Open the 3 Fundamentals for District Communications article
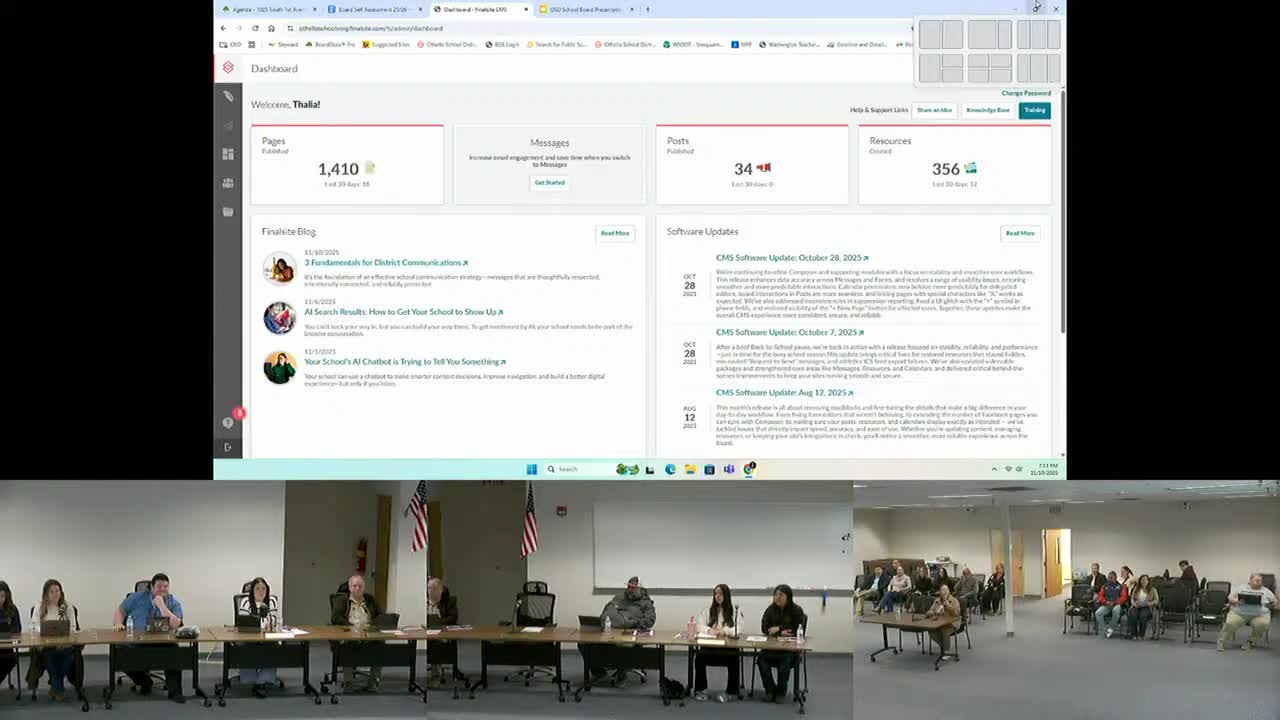Image resolution: width=1280 pixels, height=720 pixels. [x=385, y=262]
